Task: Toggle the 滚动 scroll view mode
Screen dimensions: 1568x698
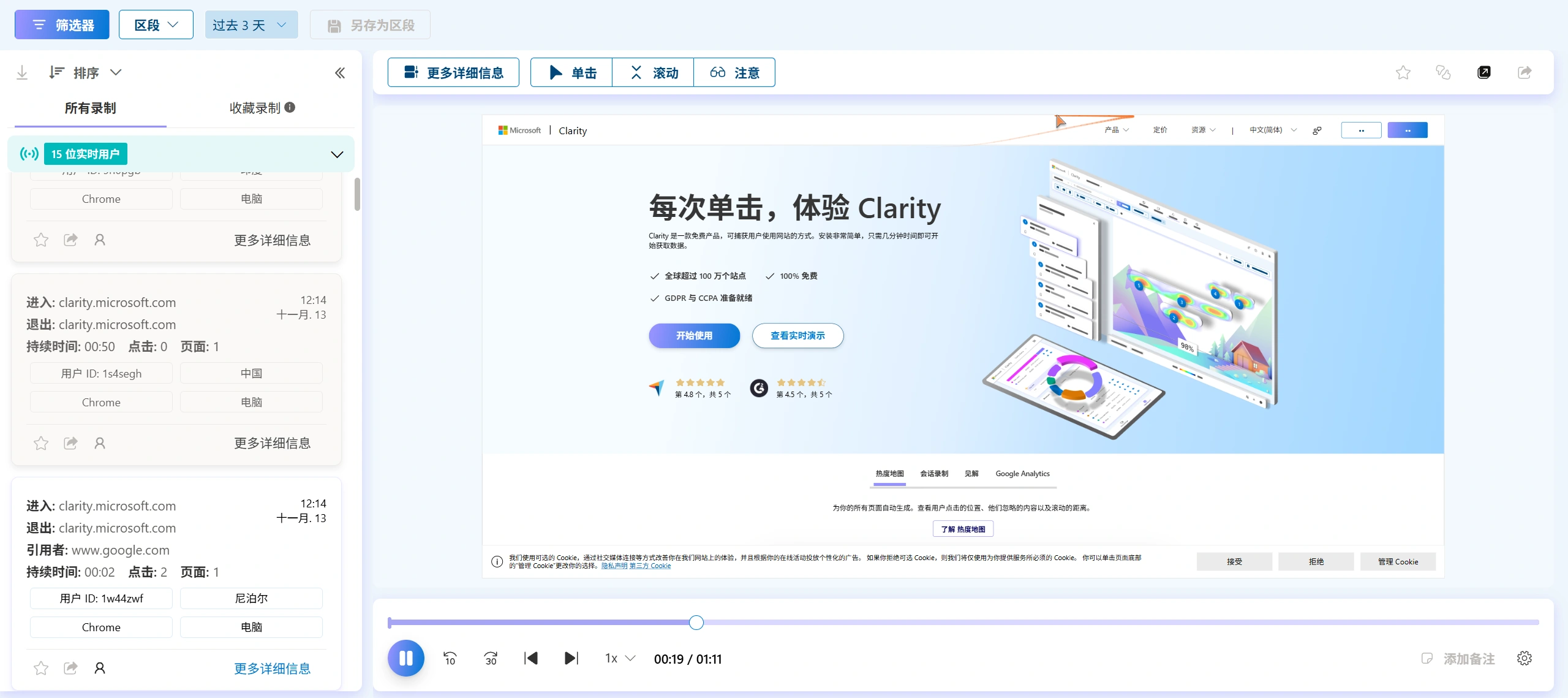Action: click(x=652, y=72)
